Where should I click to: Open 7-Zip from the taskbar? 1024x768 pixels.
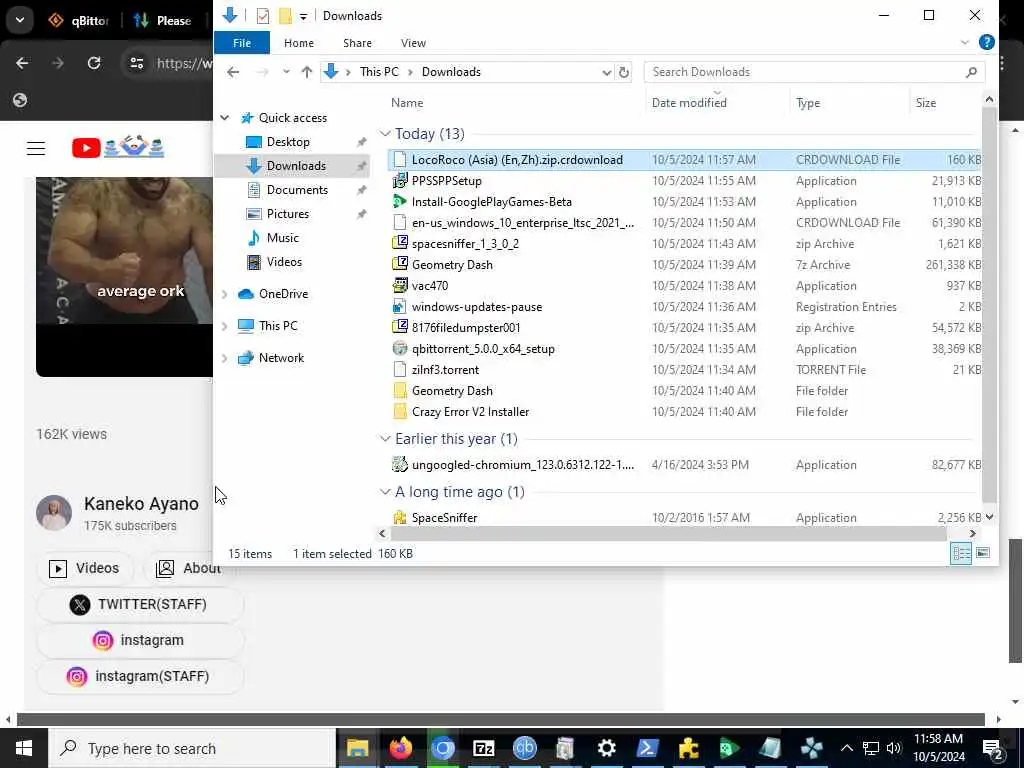pyautogui.click(x=483, y=748)
